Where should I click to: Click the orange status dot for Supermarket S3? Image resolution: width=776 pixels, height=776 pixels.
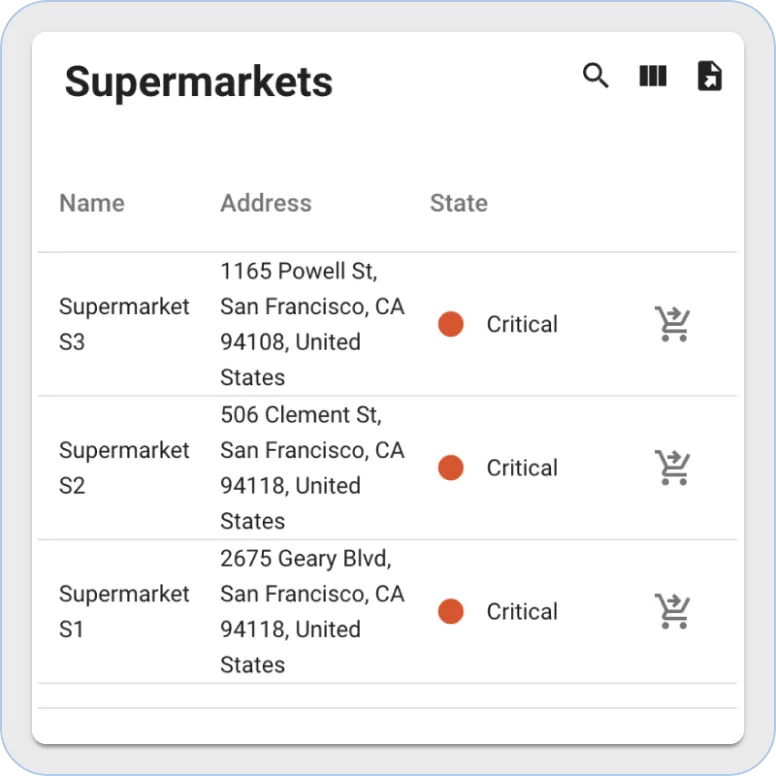point(451,324)
